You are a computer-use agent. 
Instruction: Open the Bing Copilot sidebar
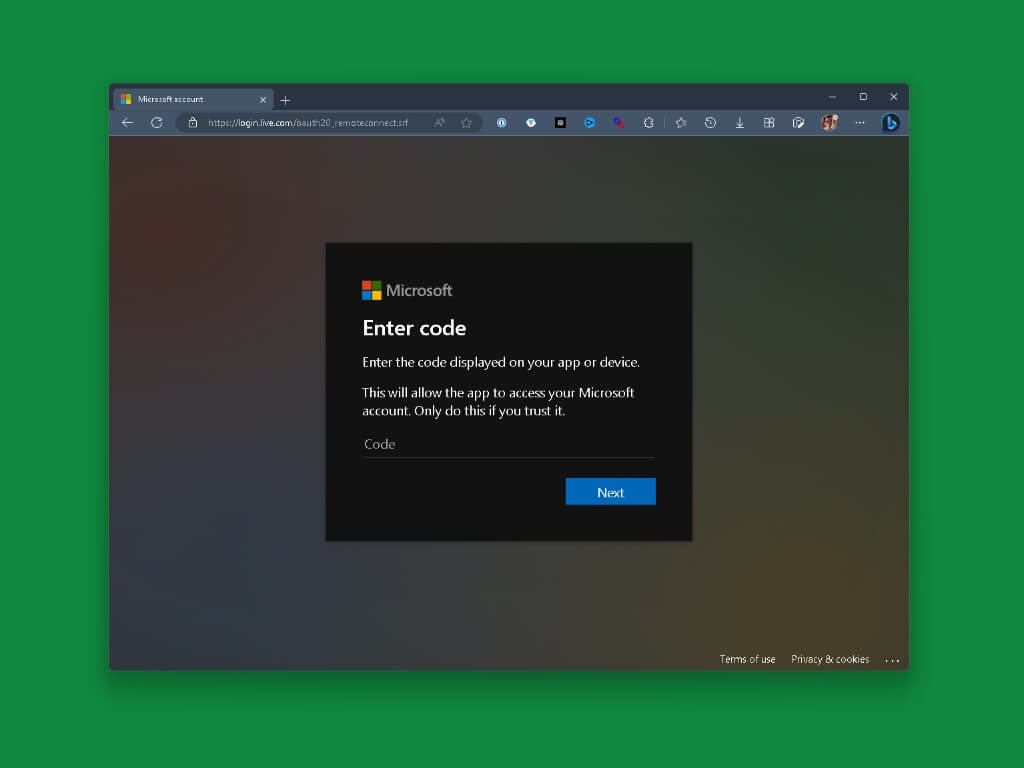[891, 122]
